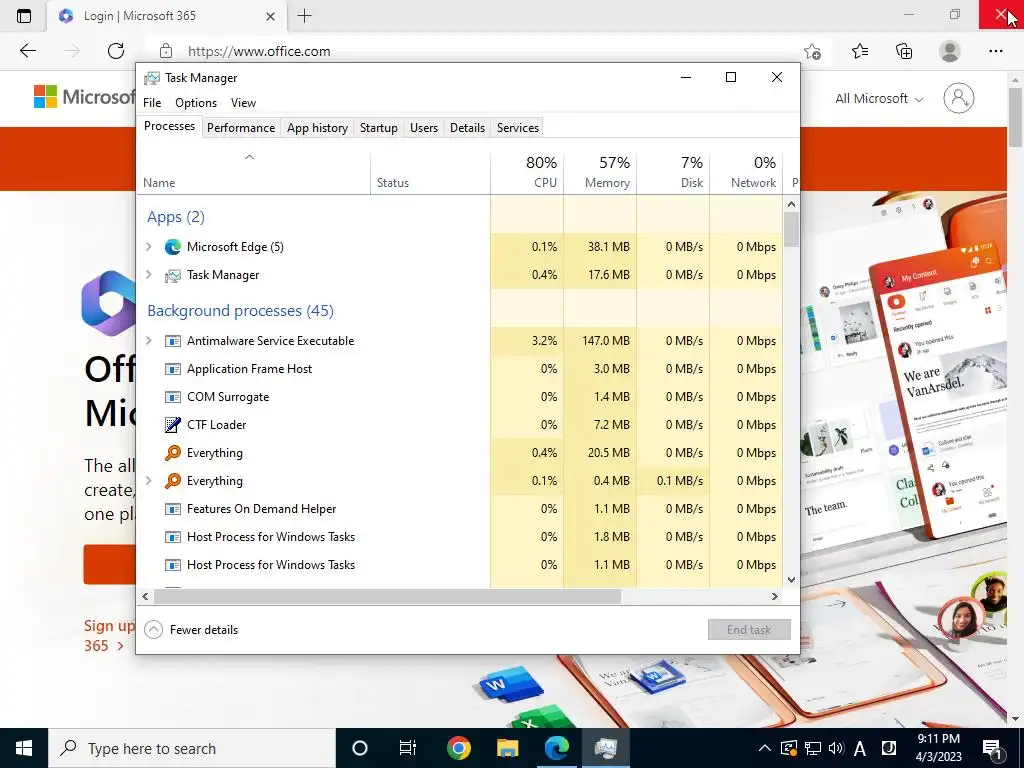Switch to Details tab
The height and width of the screenshot is (768, 1024).
click(x=468, y=128)
